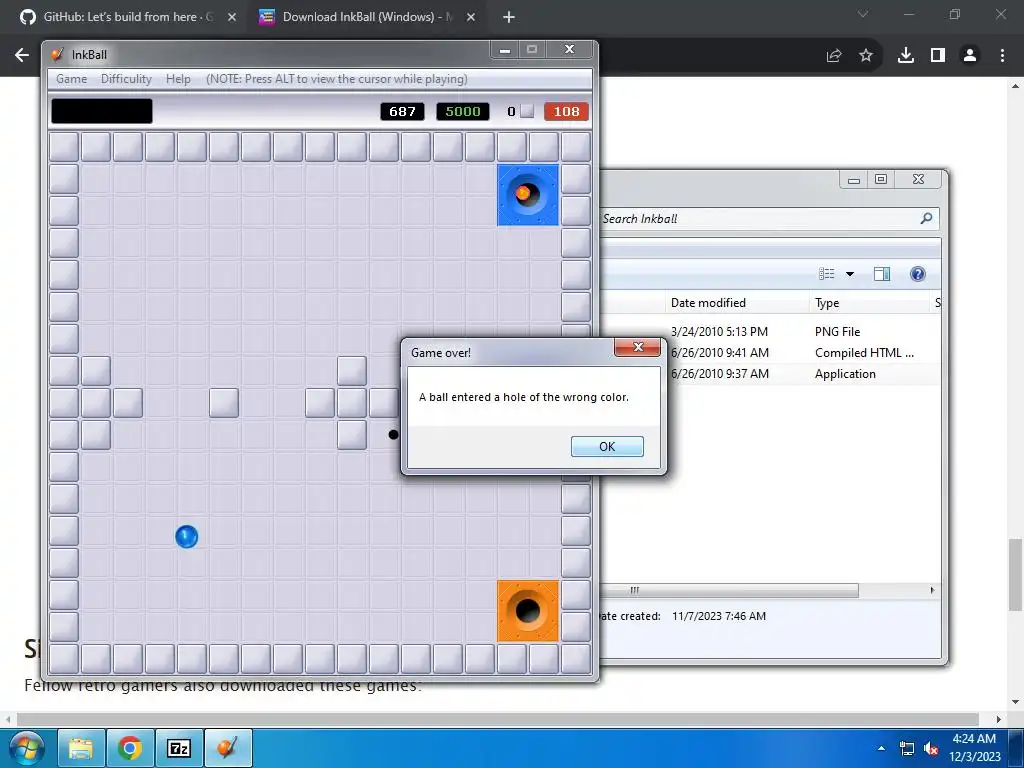Open Chrome profile icon

click(x=970, y=56)
